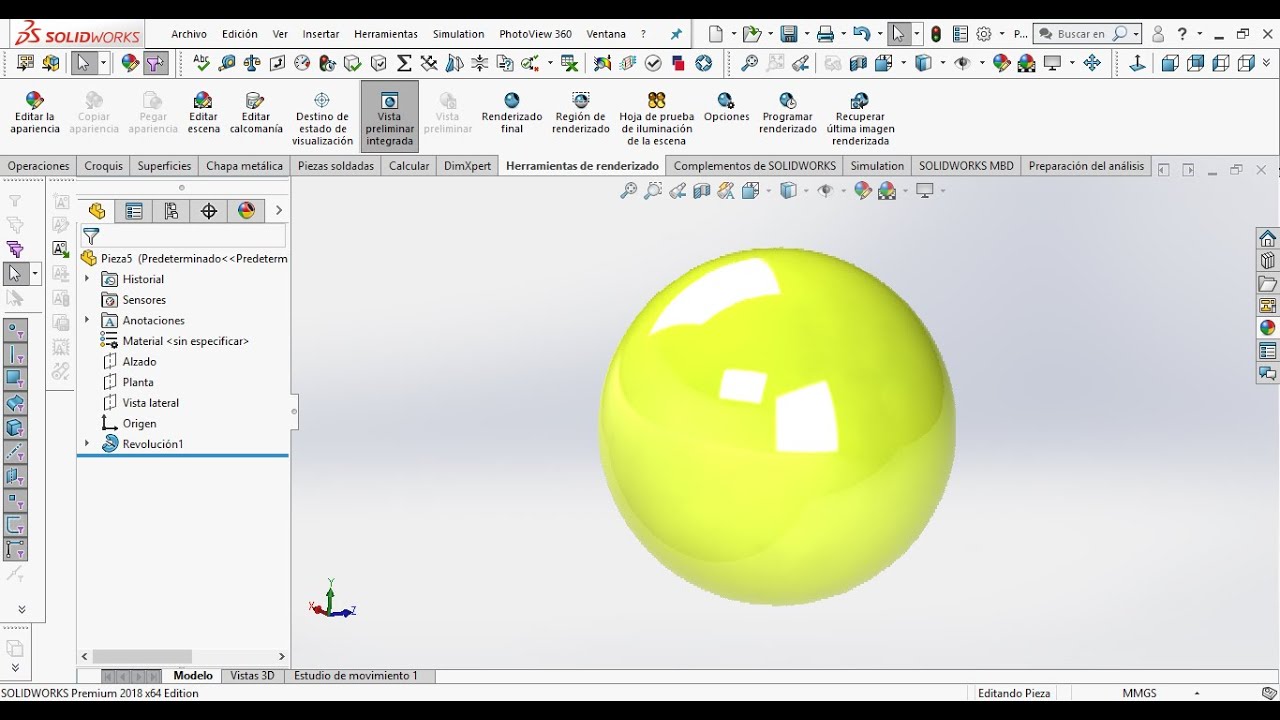The image size is (1280, 720).
Task: Open Appearances tab in right task pane
Action: click(1268, 328)
